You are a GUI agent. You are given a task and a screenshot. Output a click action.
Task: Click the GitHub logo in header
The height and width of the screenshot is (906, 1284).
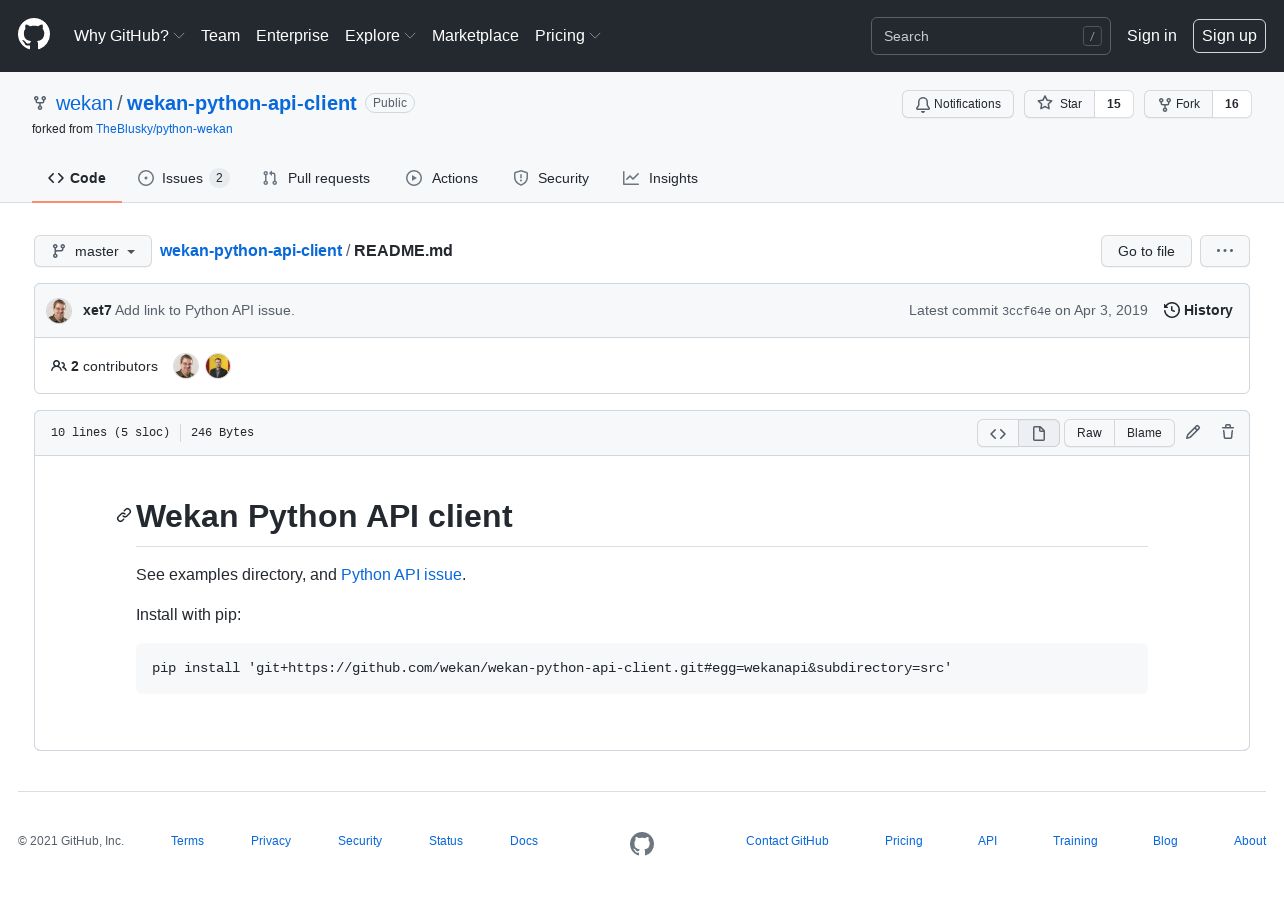[34, 35]
